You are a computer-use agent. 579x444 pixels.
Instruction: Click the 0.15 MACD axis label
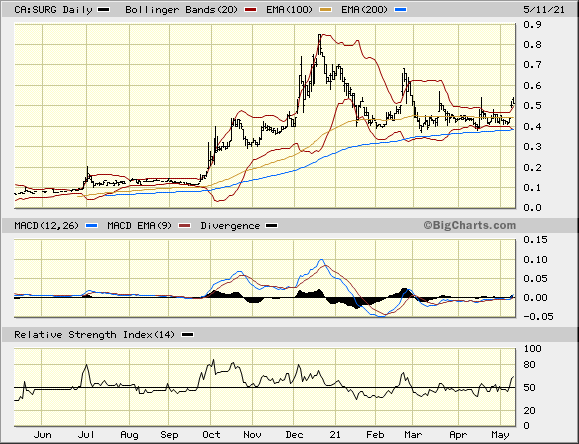[x=535, y=240]
